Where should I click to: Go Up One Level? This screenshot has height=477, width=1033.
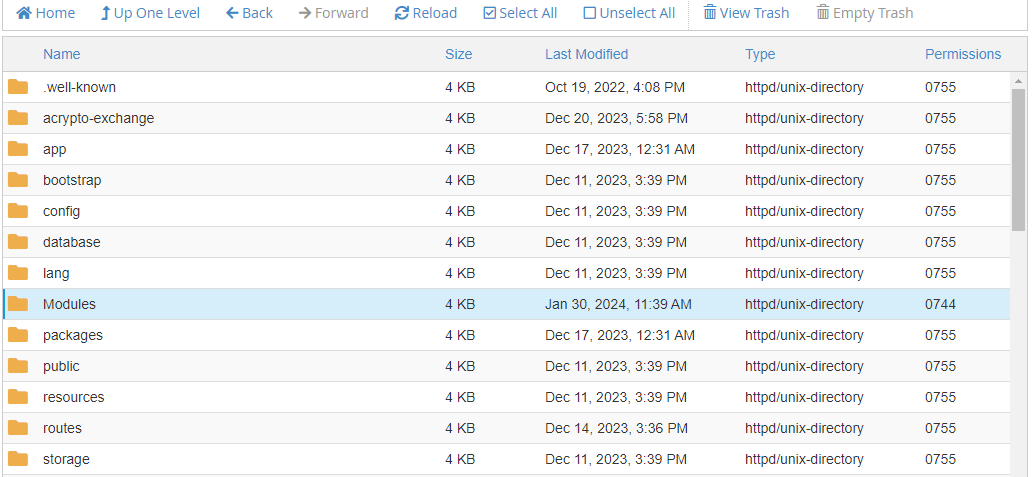[x=150, y=13]
